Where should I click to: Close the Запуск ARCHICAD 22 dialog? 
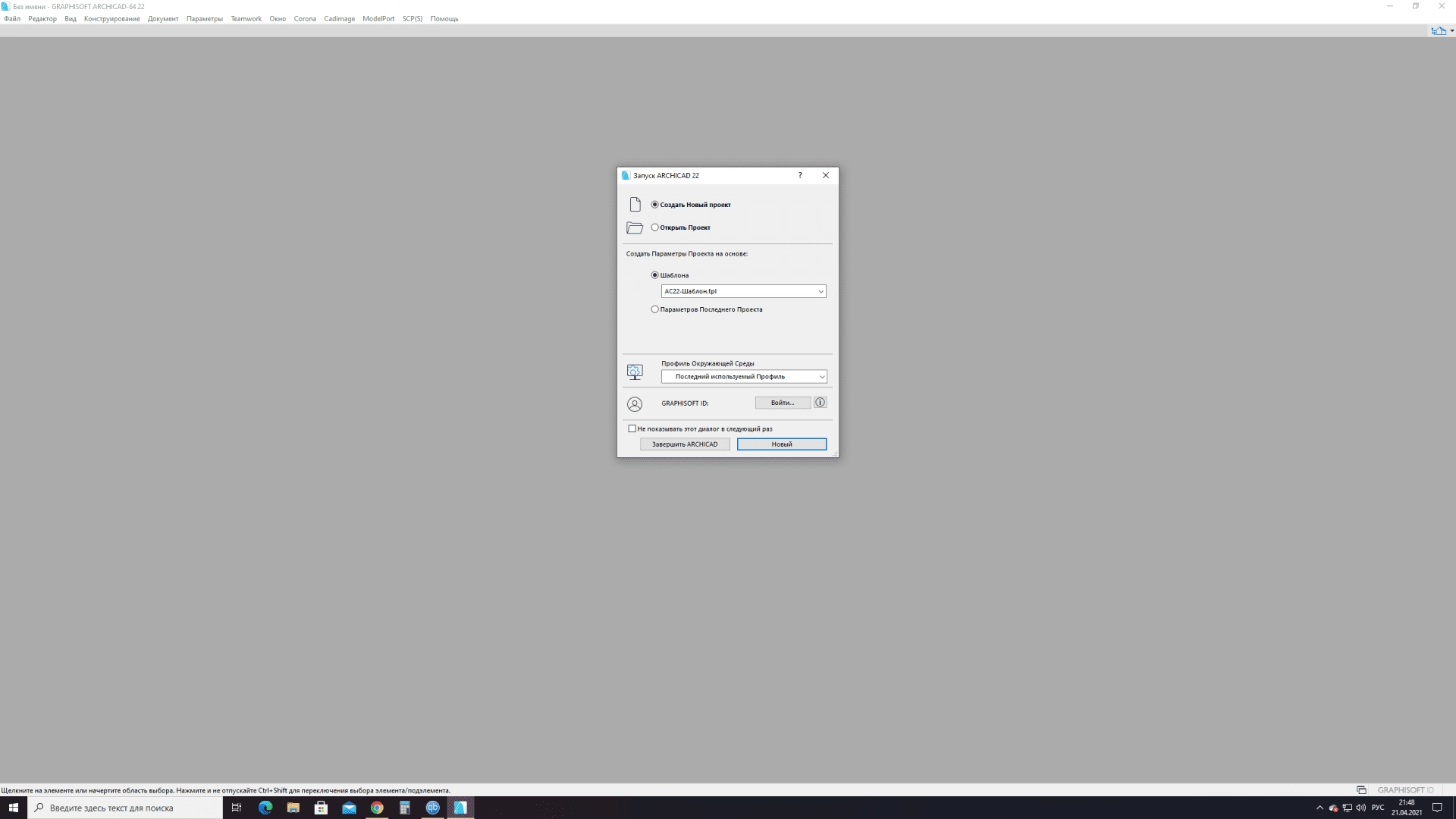point(826,175)
